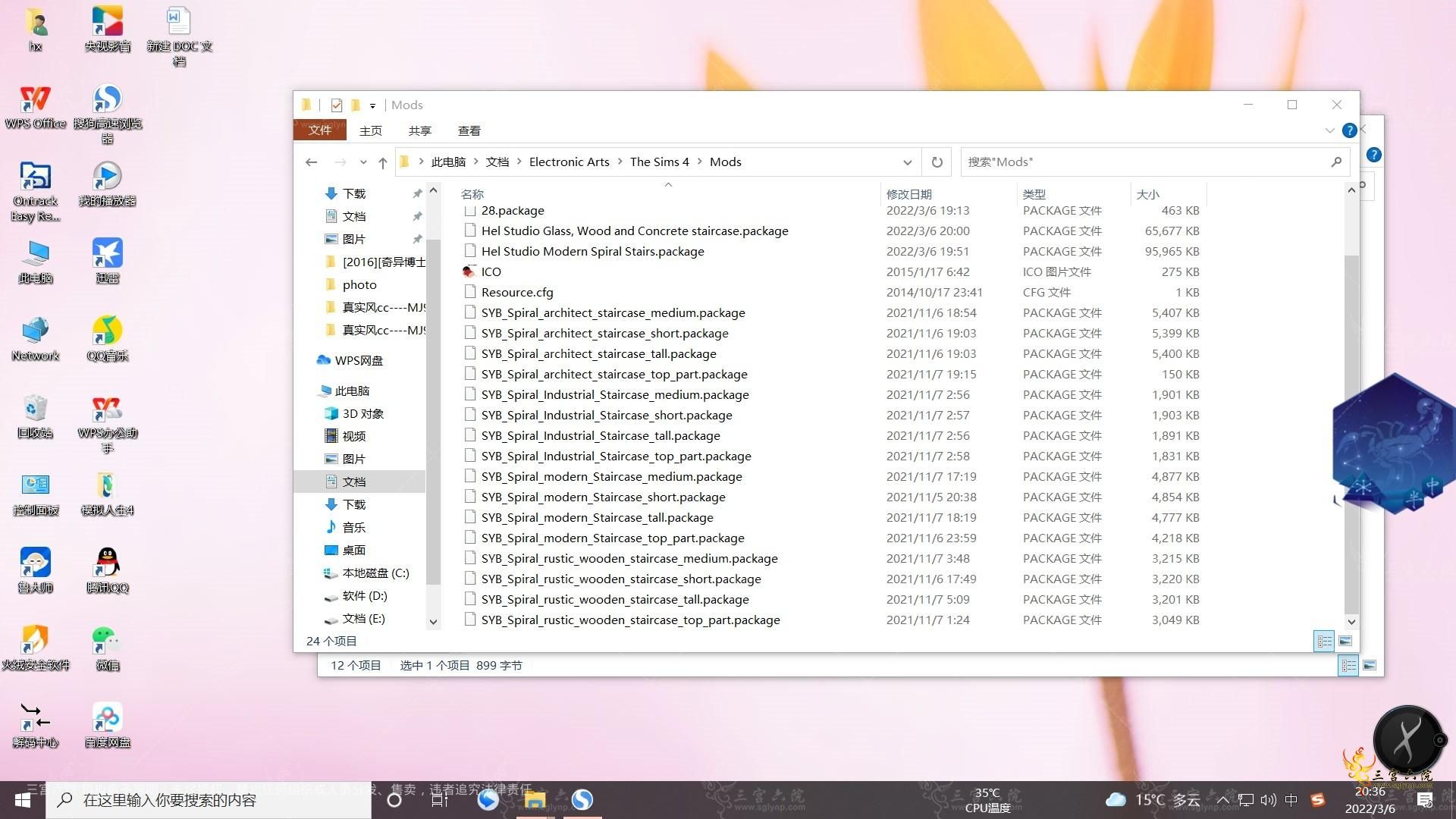Select Hel Studio Modern Spiral Stairs.package
1456x819 pixels.
593,252
